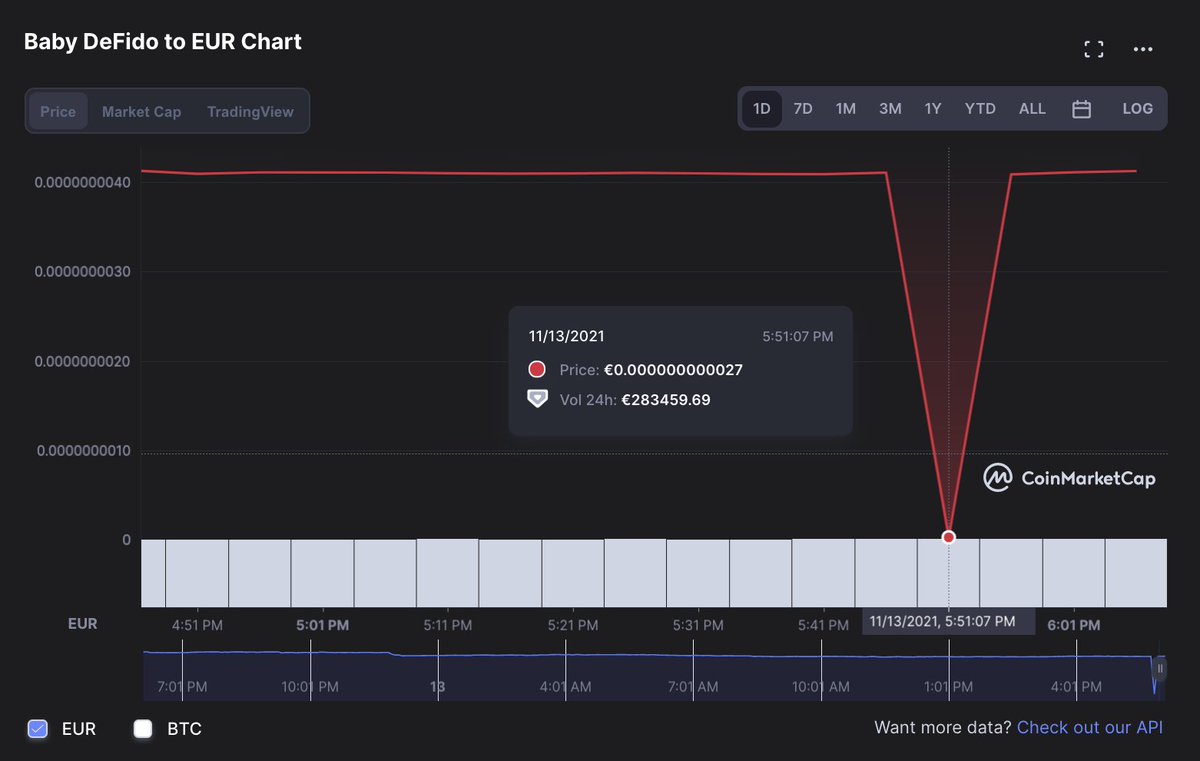Switch to the TradingView tab
1200x761 pixels.
coord(250,111)
